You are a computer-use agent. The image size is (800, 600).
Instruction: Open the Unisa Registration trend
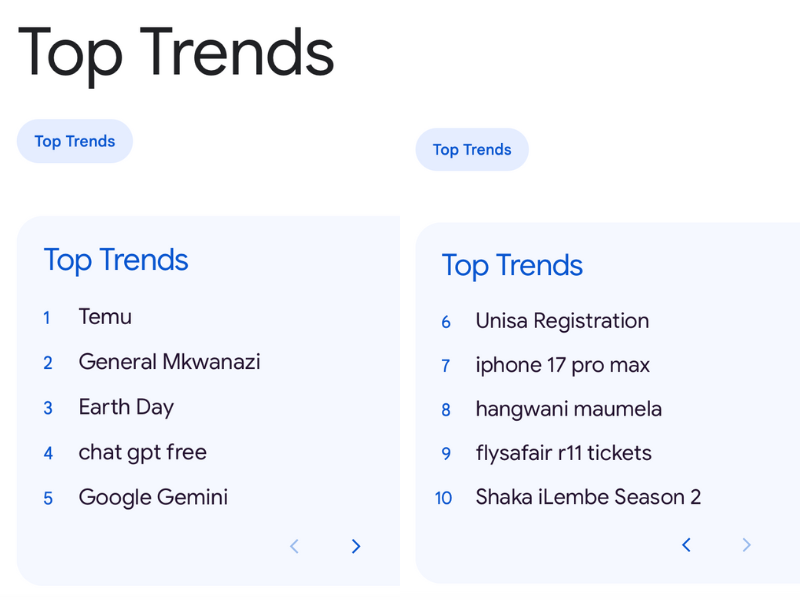coord(561,321)
